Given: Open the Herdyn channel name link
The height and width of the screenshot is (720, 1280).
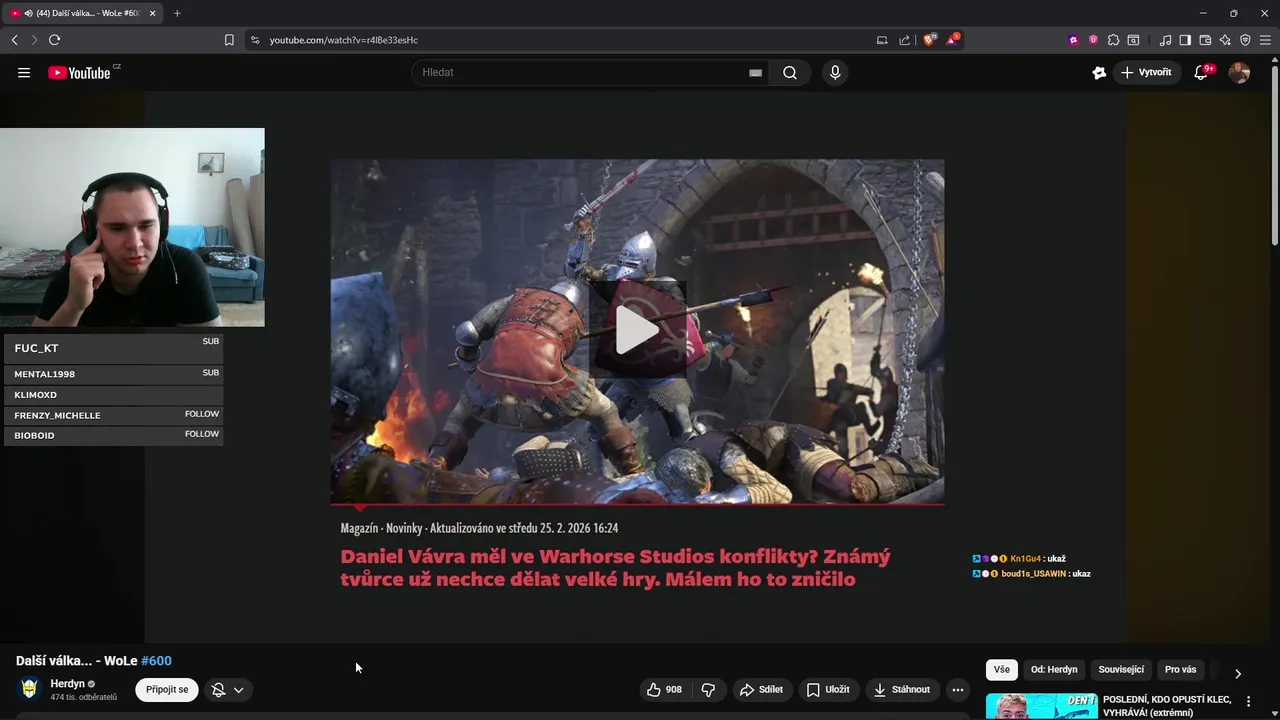Looking at the screenshot, I should (68, 684).
